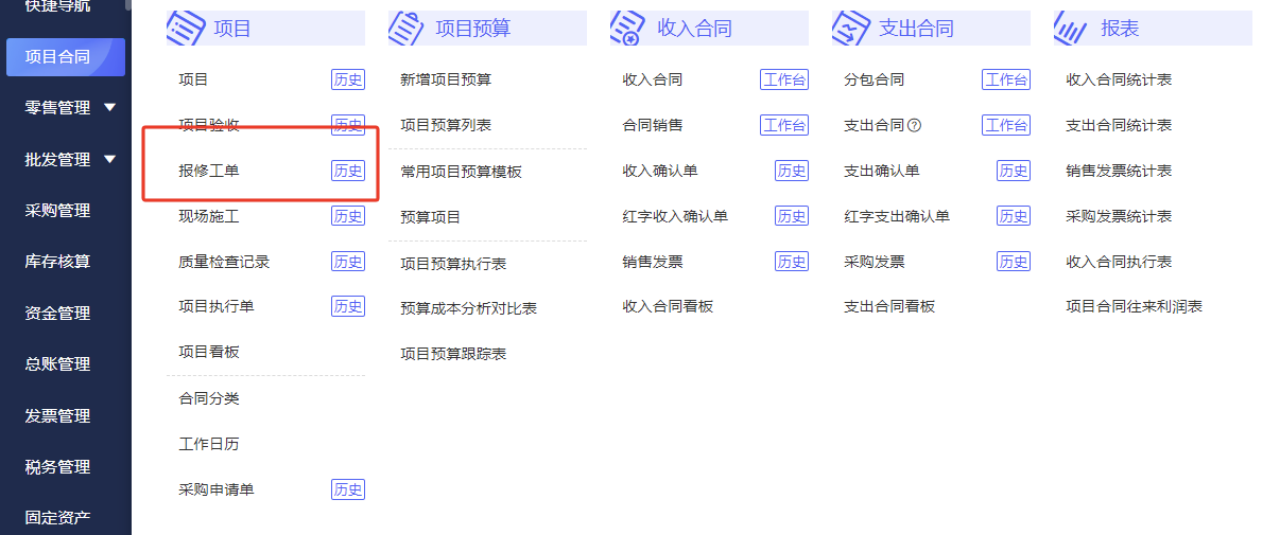Open the 项目执行单 link
Screen dimensions: 1280x535
216,306
